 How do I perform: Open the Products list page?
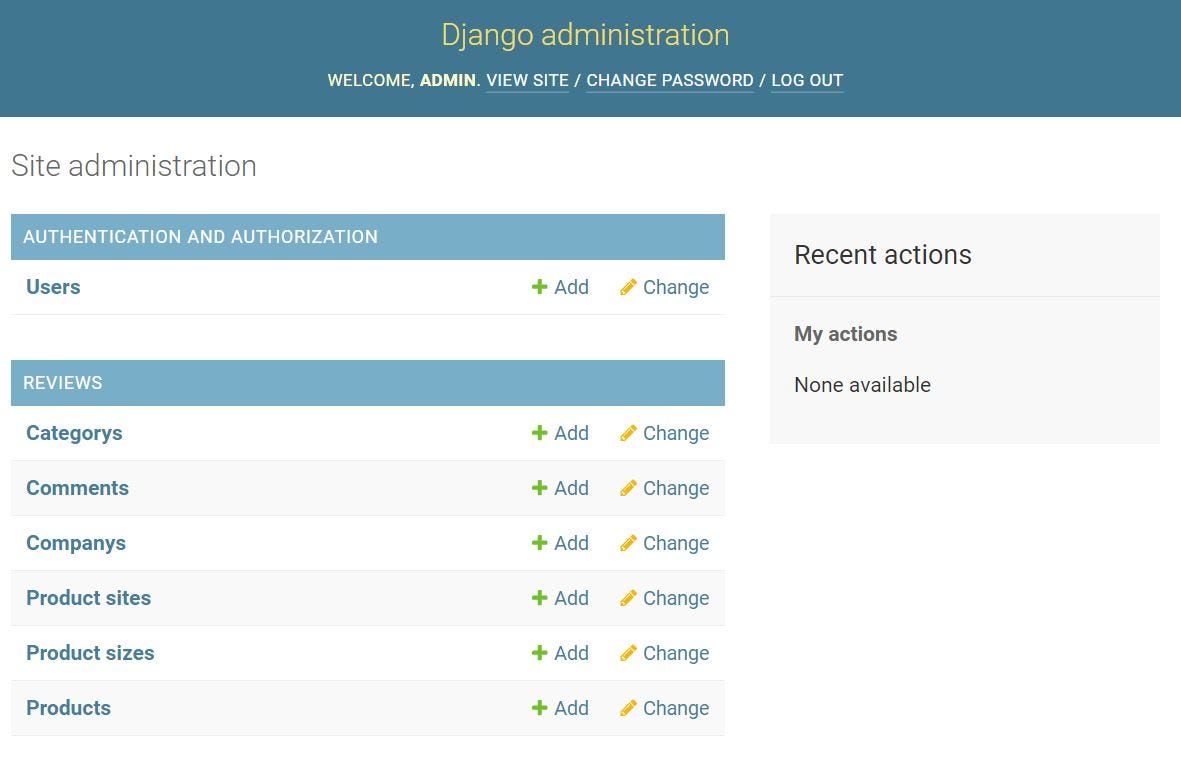pos(68,708)
